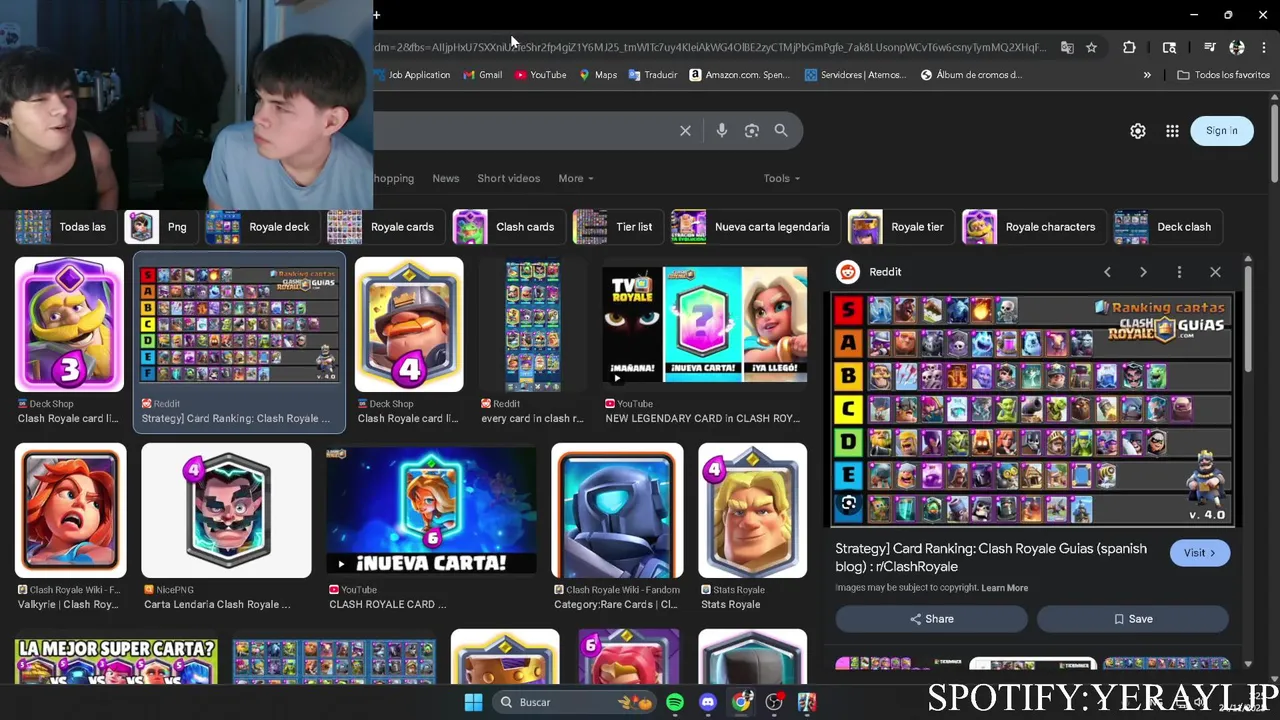Open the Stats Royale card thumbnail

pyautogui.click(x=752, y=511)
